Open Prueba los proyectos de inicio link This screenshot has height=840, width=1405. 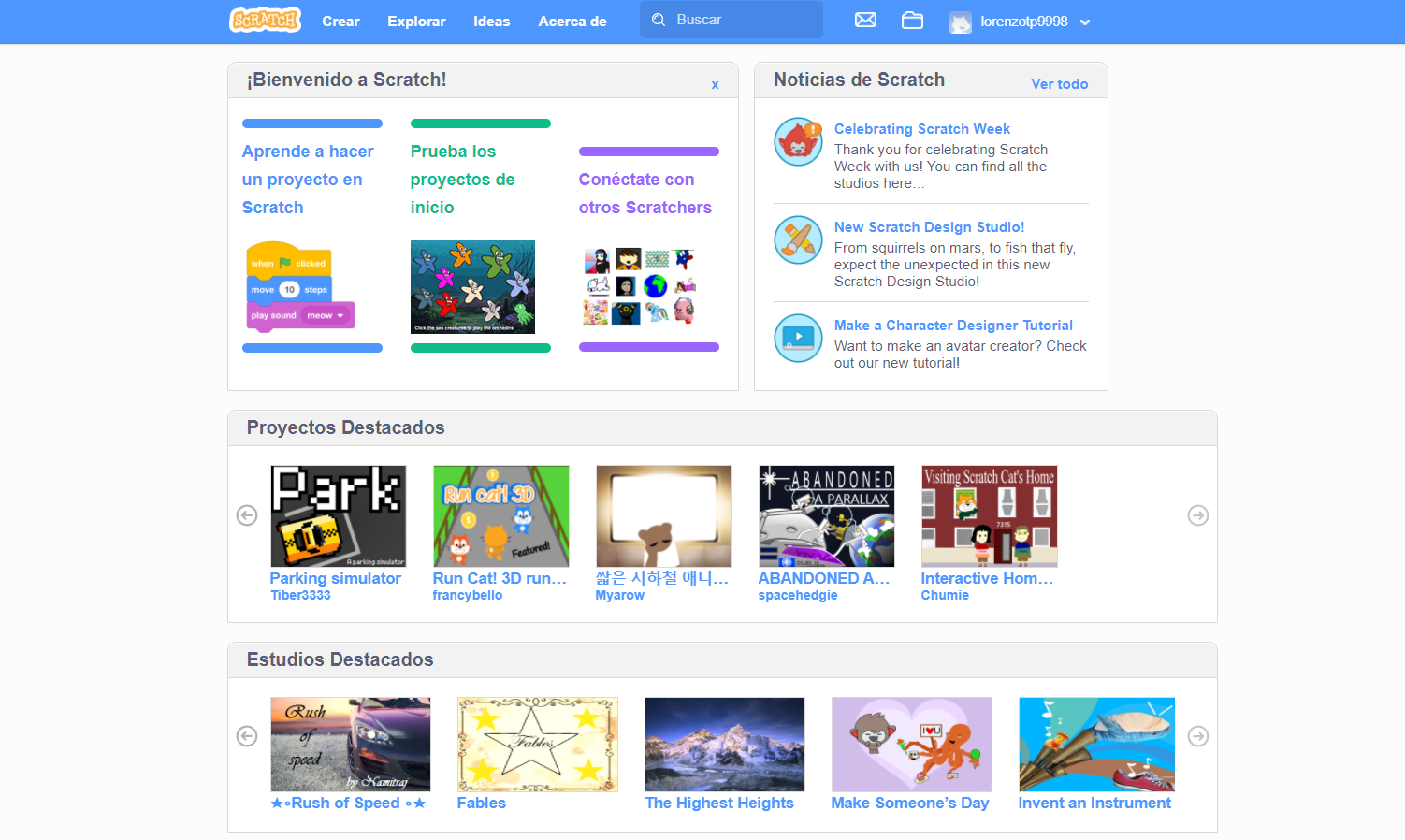(x=463, y=180)
